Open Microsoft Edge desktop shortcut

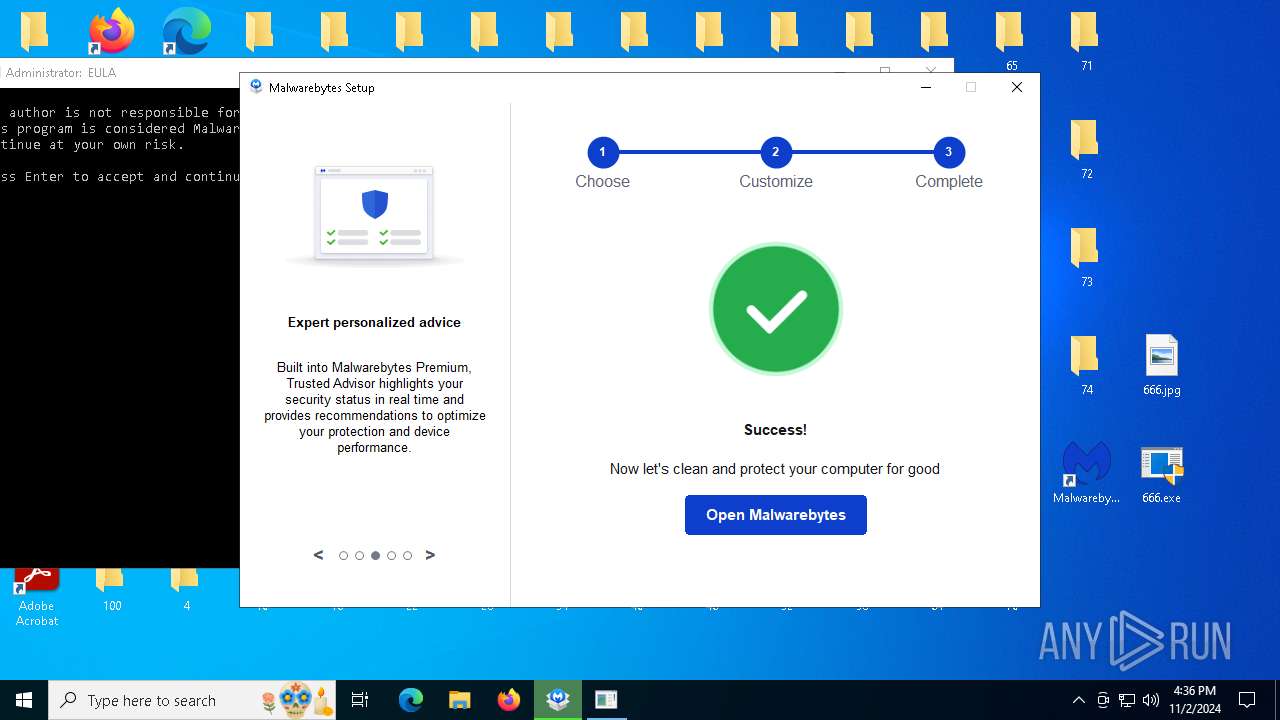coord(186,31)
